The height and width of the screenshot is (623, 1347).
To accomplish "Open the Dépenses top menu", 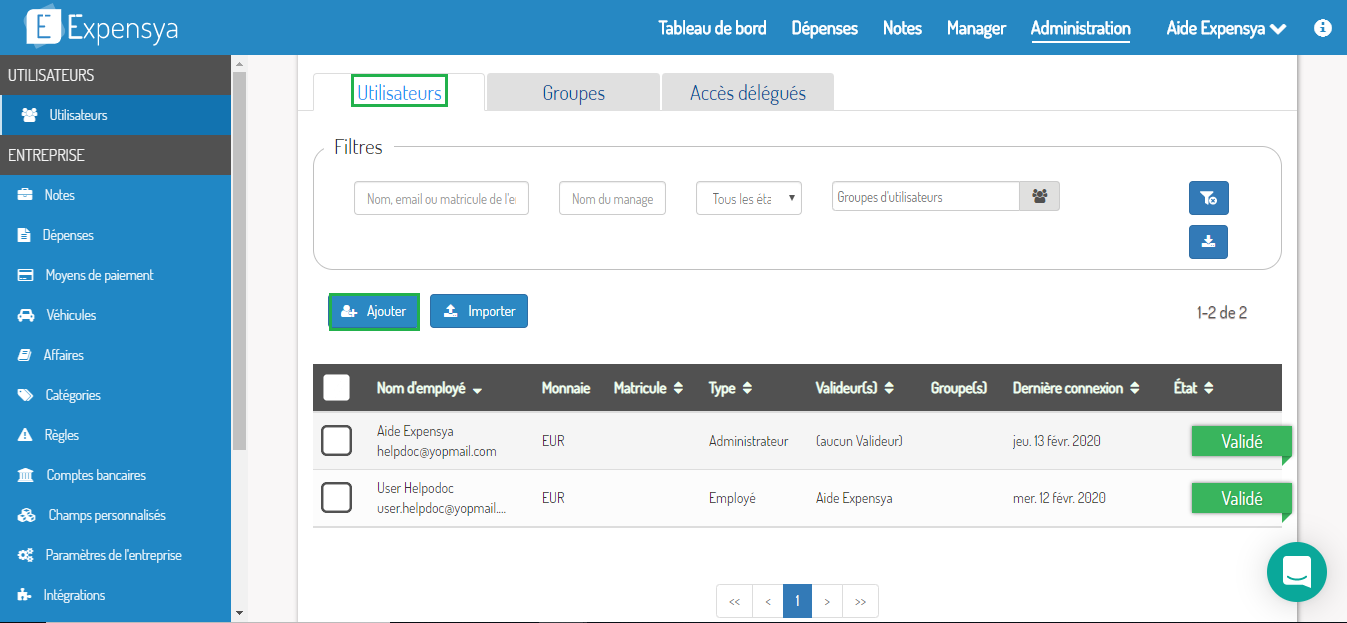I will (825, 28).
